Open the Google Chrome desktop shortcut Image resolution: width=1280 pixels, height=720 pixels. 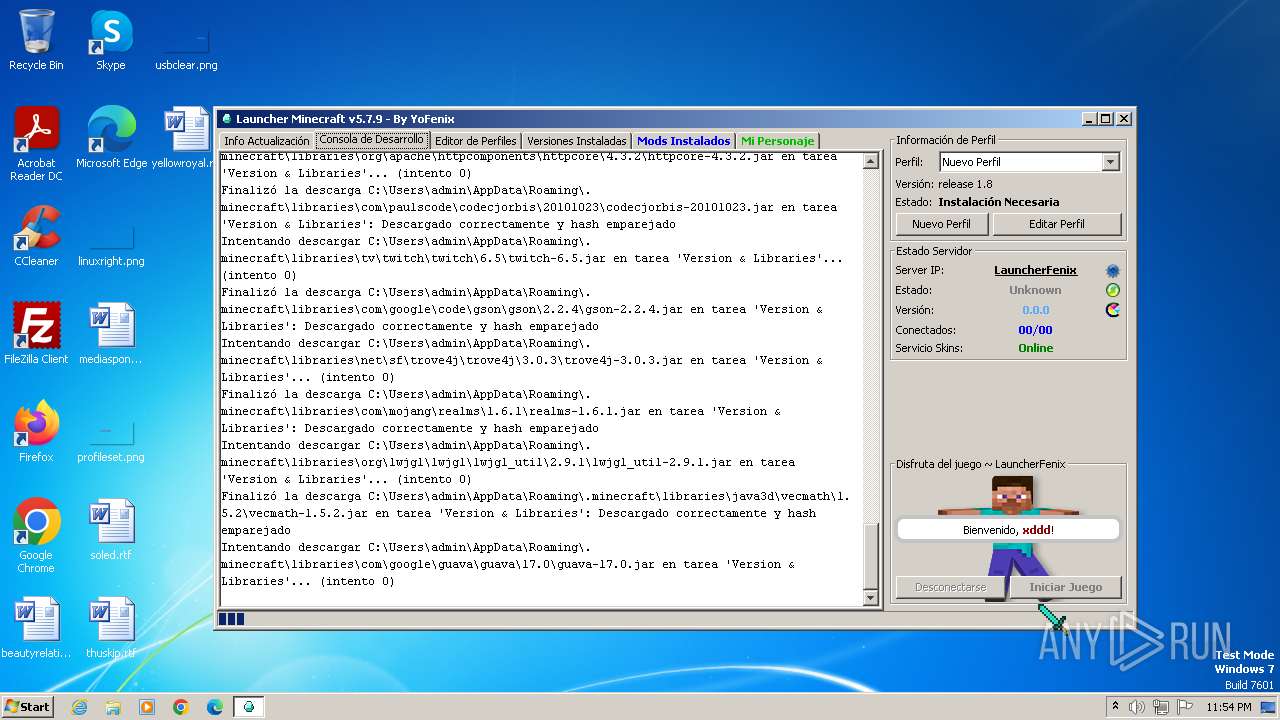[x=36, y=536]
